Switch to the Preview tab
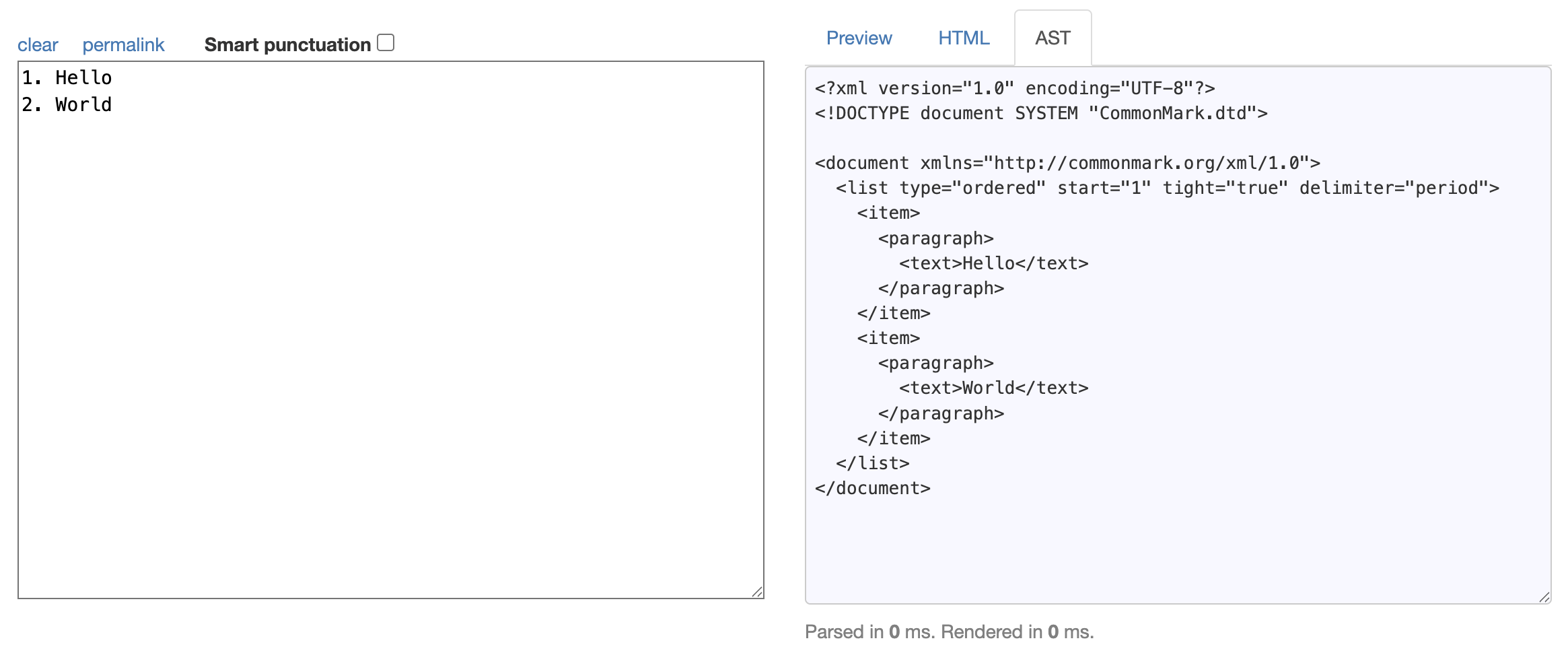This screenshot has height=649, width=1568. (x=859, y=38)
